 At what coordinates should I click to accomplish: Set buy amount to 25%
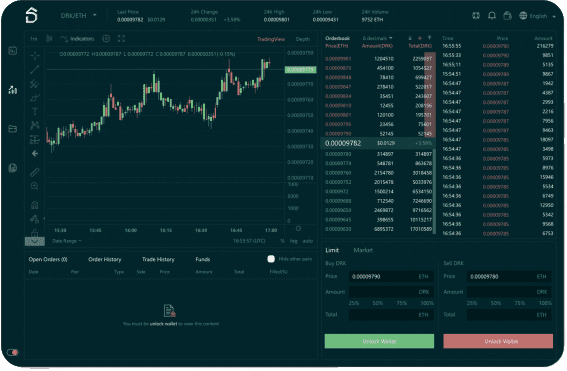click(x=354, y=303)
